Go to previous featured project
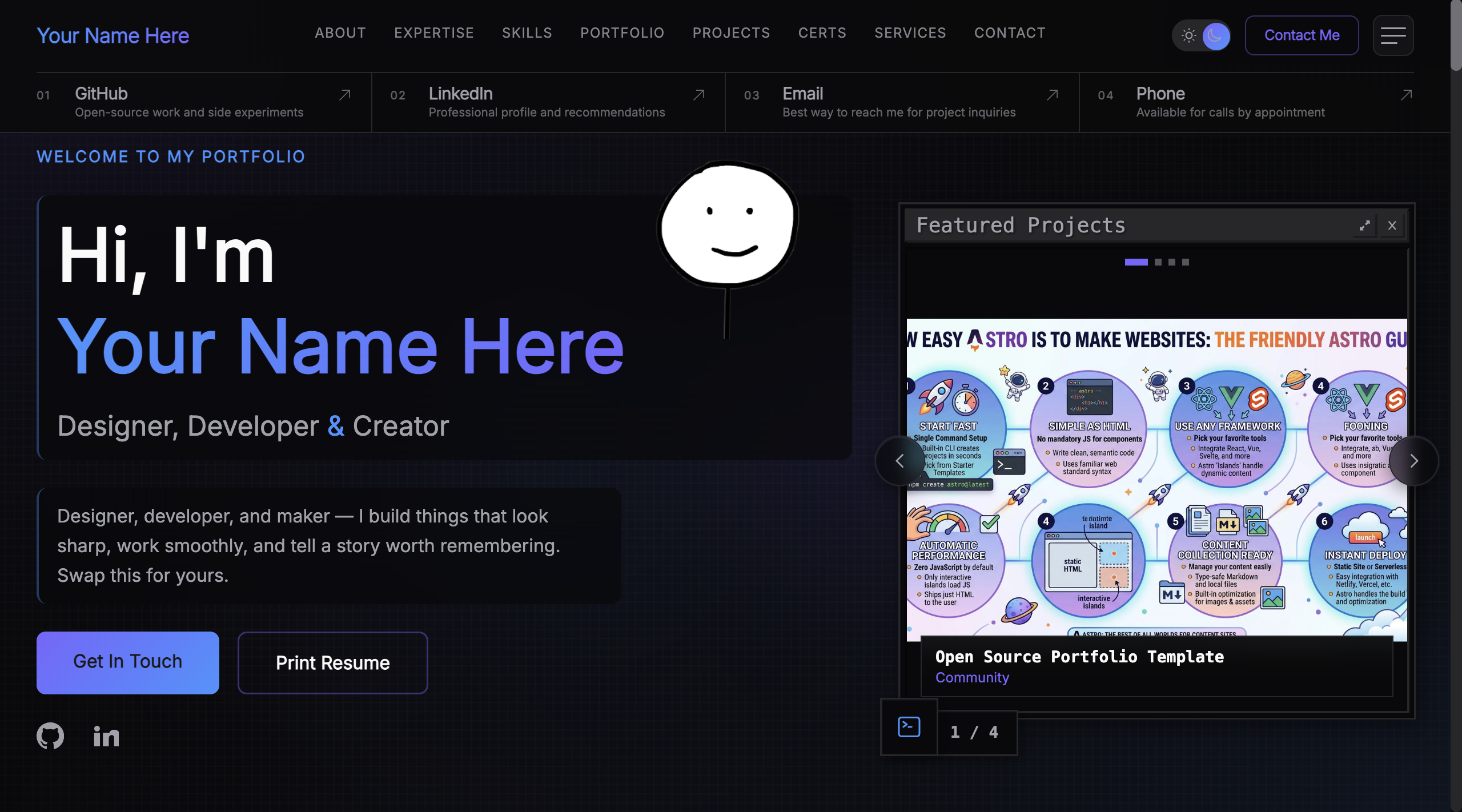 [x=899, y=461]
